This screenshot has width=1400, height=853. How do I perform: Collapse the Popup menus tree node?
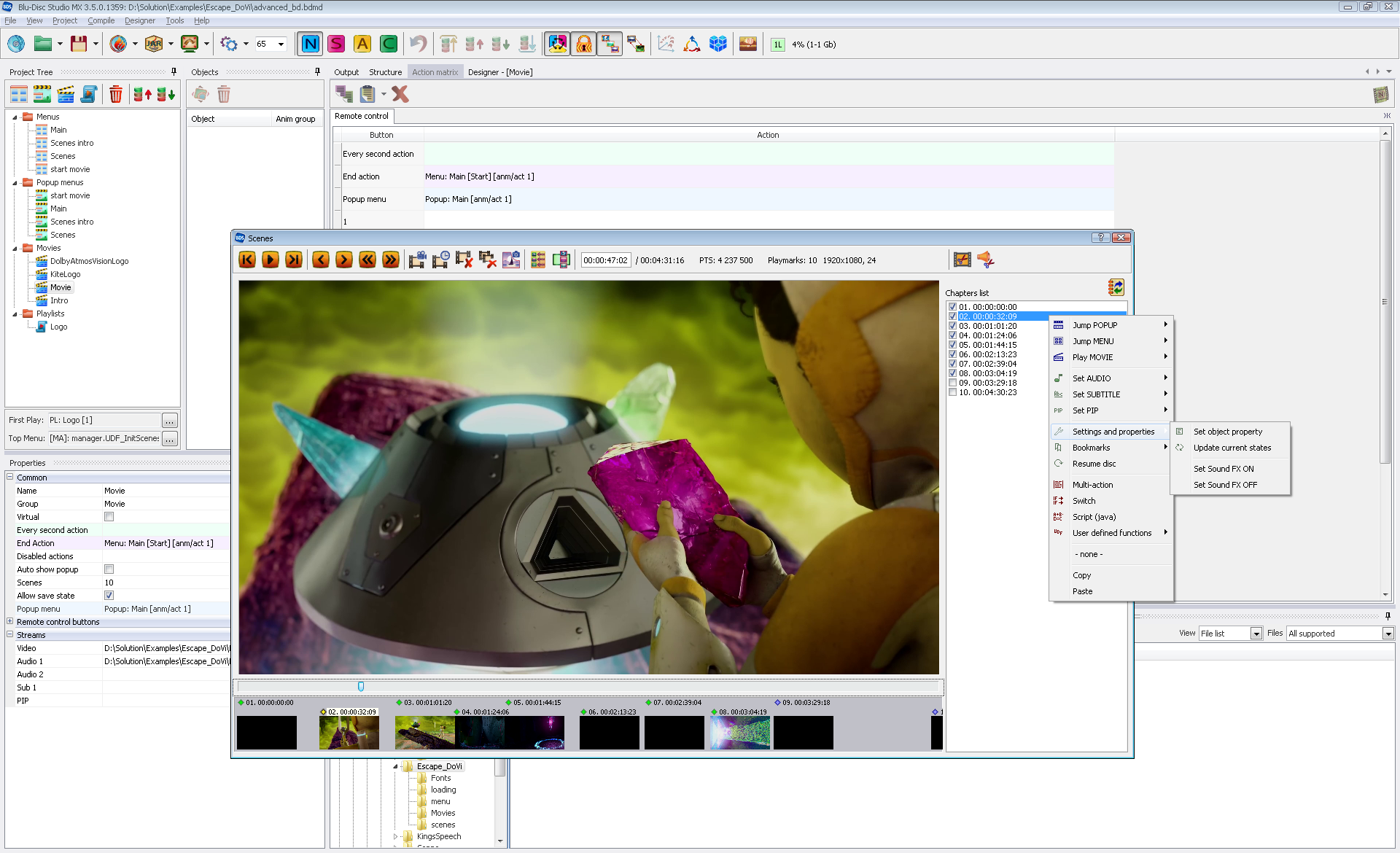point(15,183)
